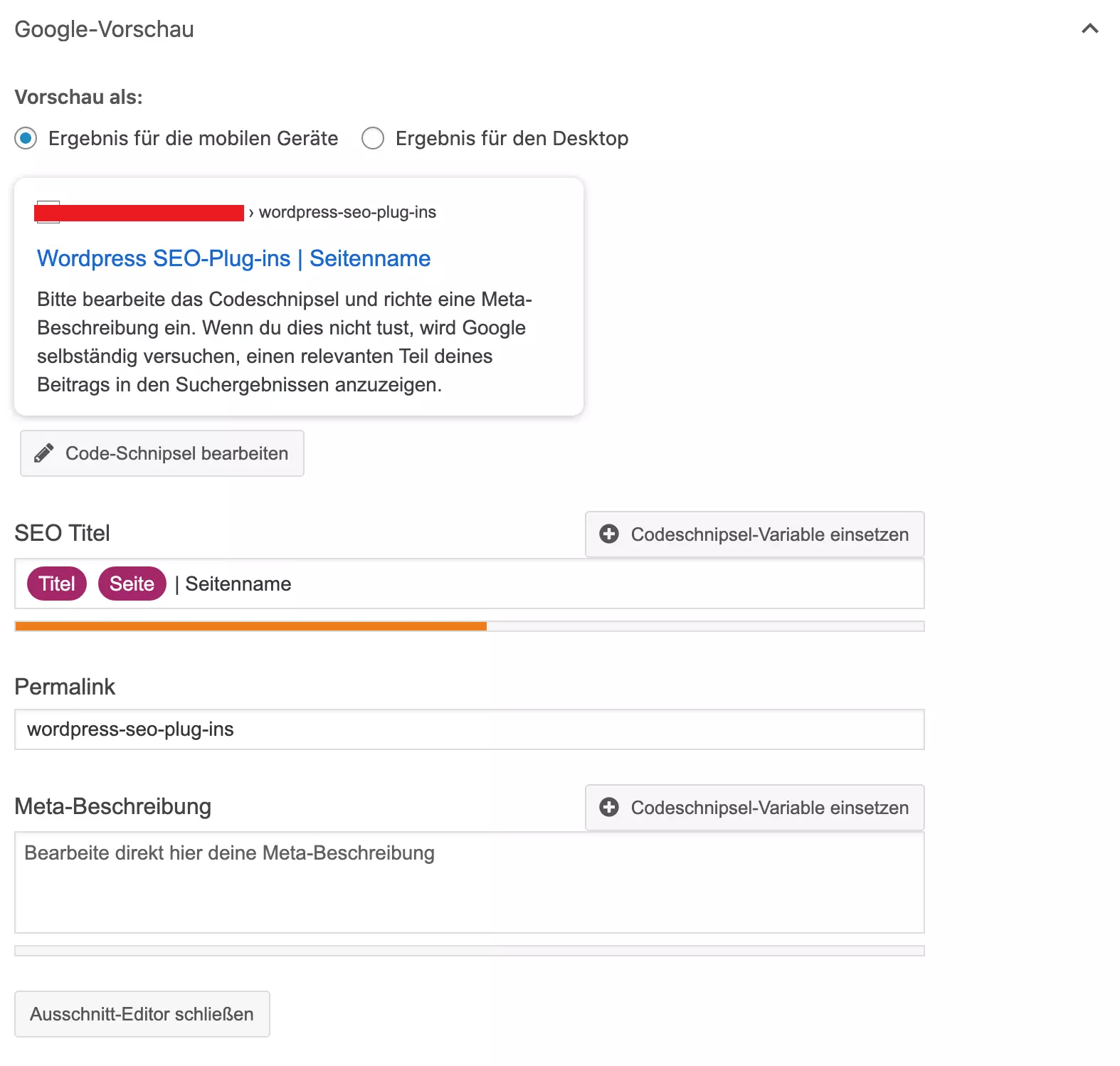Click the preview URL 'wordpress-seo-plug-ins' breadcrumb
1120x1066 pixels.
(347, 212)
